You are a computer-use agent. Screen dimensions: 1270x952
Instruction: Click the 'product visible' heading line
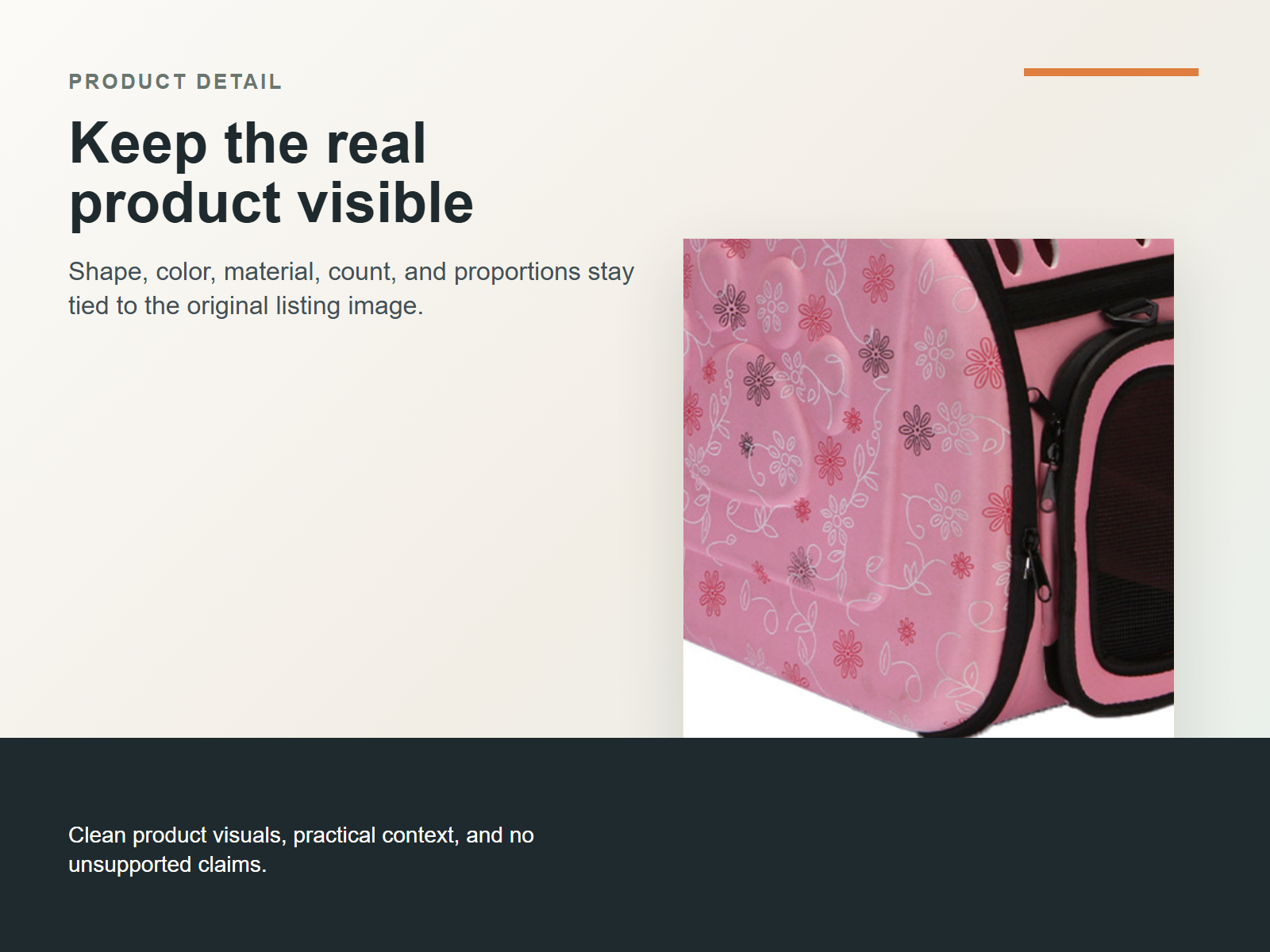[271, 203]
